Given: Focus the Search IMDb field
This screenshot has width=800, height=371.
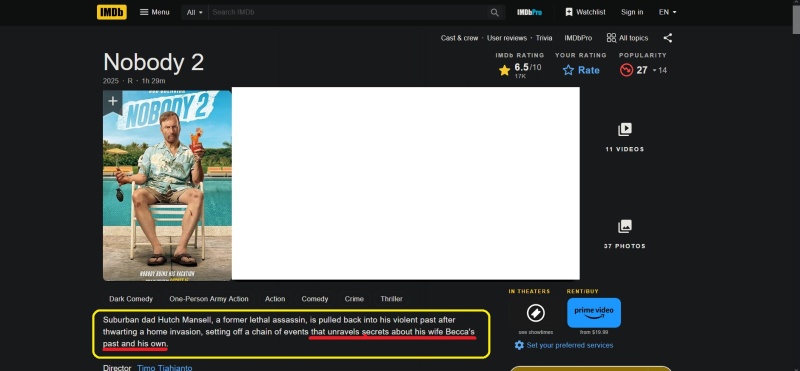Looking at the screenshot, I should click(x=347, y=12).
